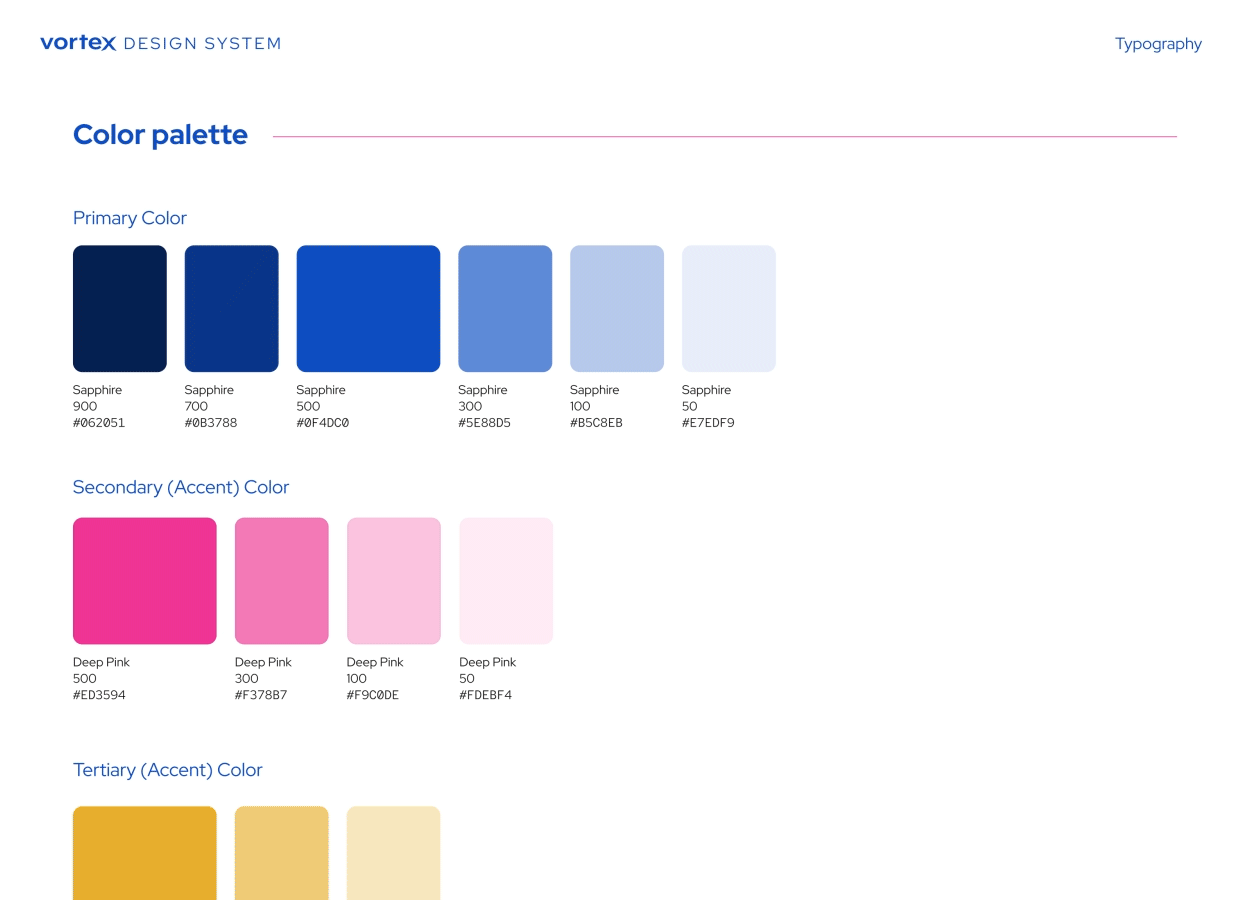Screen dimensions: 1250x900
Task: Click the hex code #E7EDF9
Action: (x=709, y=423)
